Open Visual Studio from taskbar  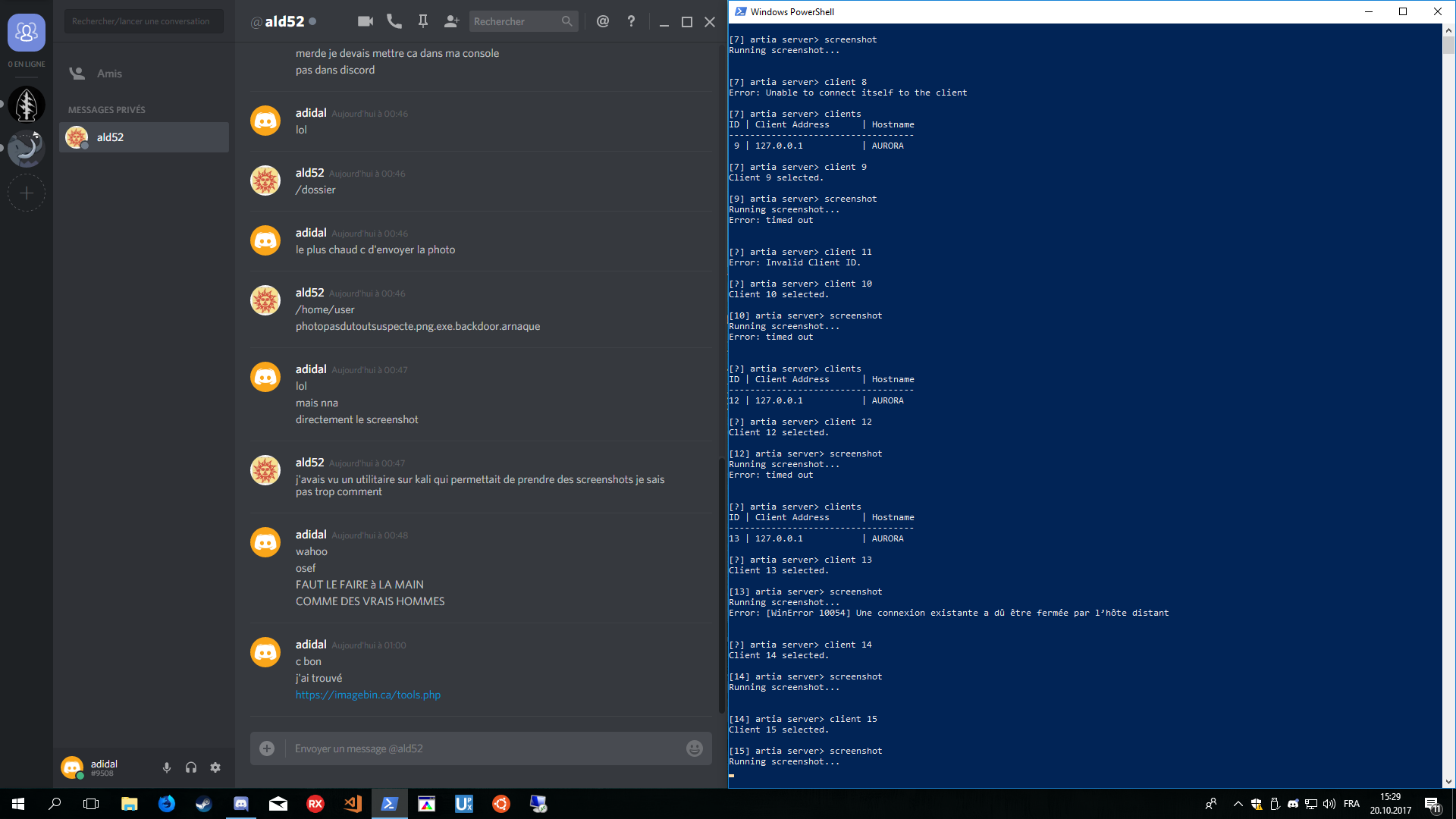[353, 804]
